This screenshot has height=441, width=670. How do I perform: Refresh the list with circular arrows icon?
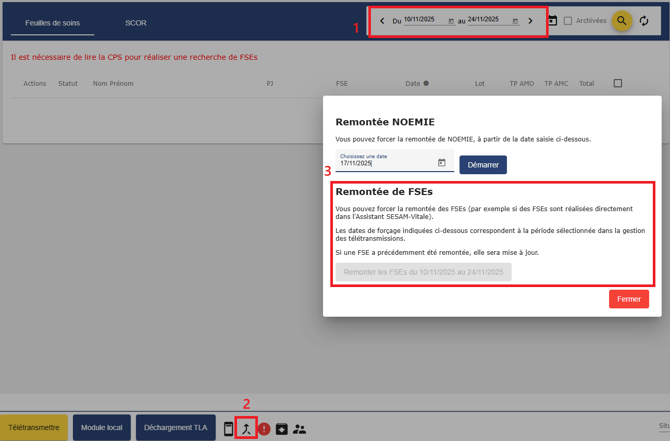tap(644, 21)
